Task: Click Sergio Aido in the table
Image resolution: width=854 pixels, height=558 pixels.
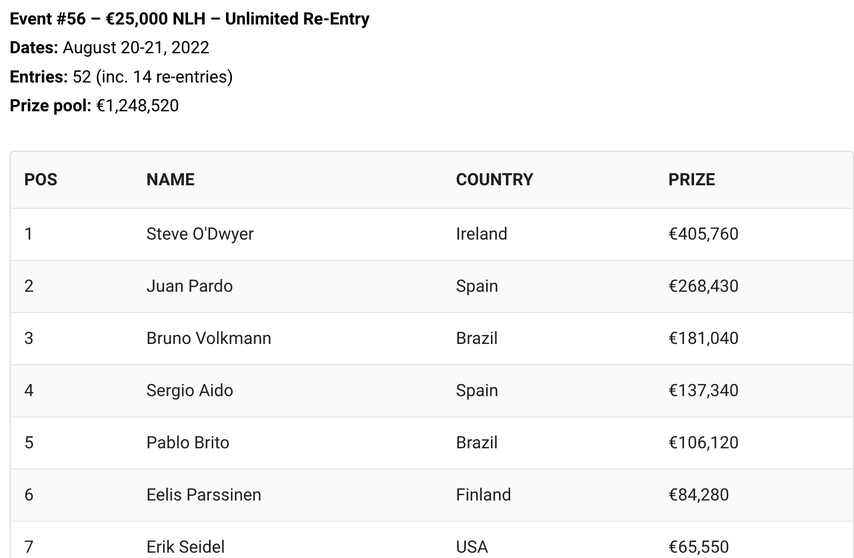Action: pos(190,390)
